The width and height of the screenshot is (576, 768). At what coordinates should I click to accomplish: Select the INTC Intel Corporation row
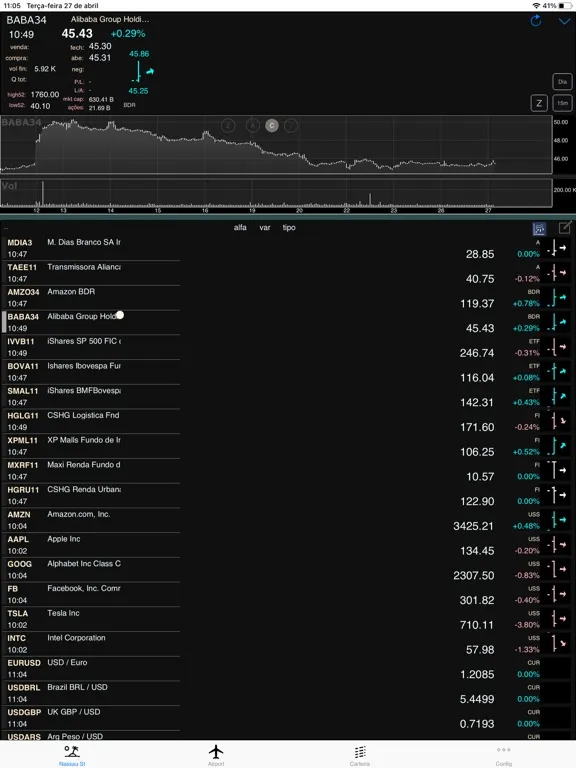click(x=288, y=644)
